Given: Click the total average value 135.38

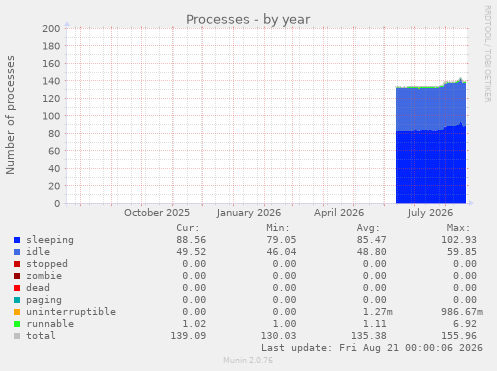Looking at the screenshot, I should [369, 336].
